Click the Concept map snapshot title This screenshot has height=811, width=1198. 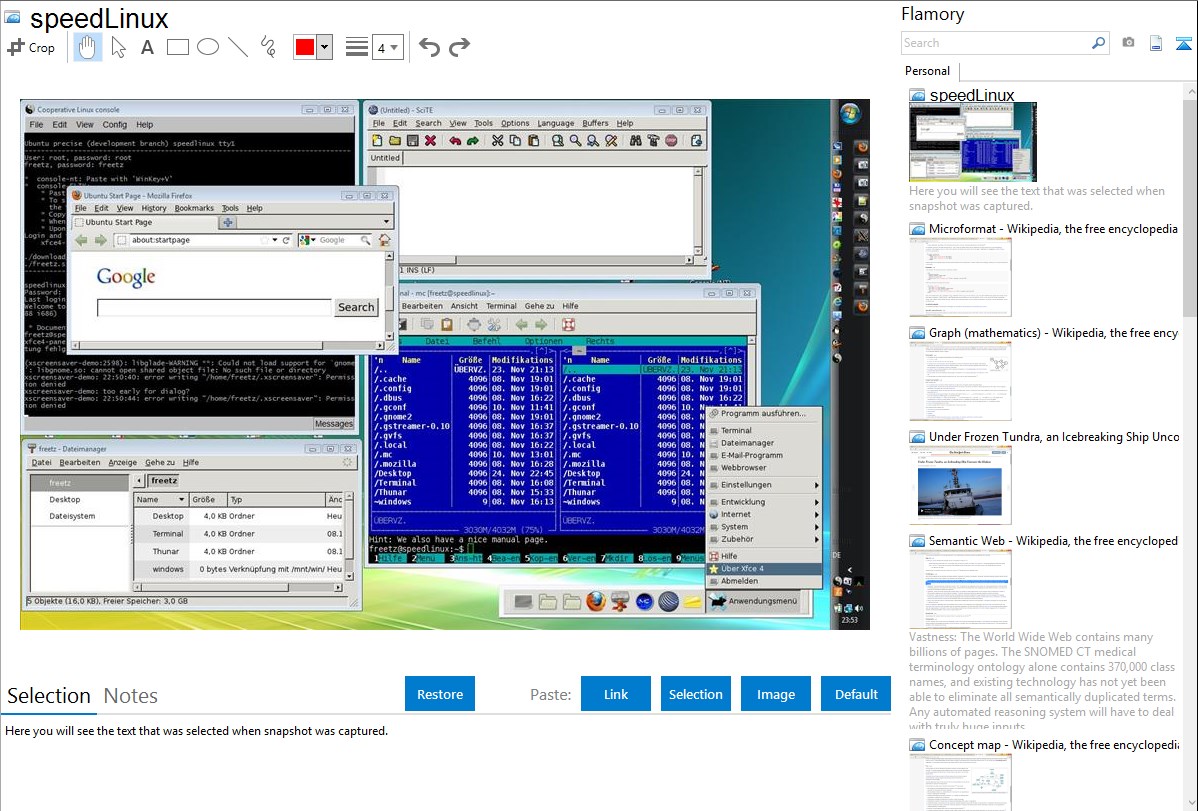tap(1053, 745)
